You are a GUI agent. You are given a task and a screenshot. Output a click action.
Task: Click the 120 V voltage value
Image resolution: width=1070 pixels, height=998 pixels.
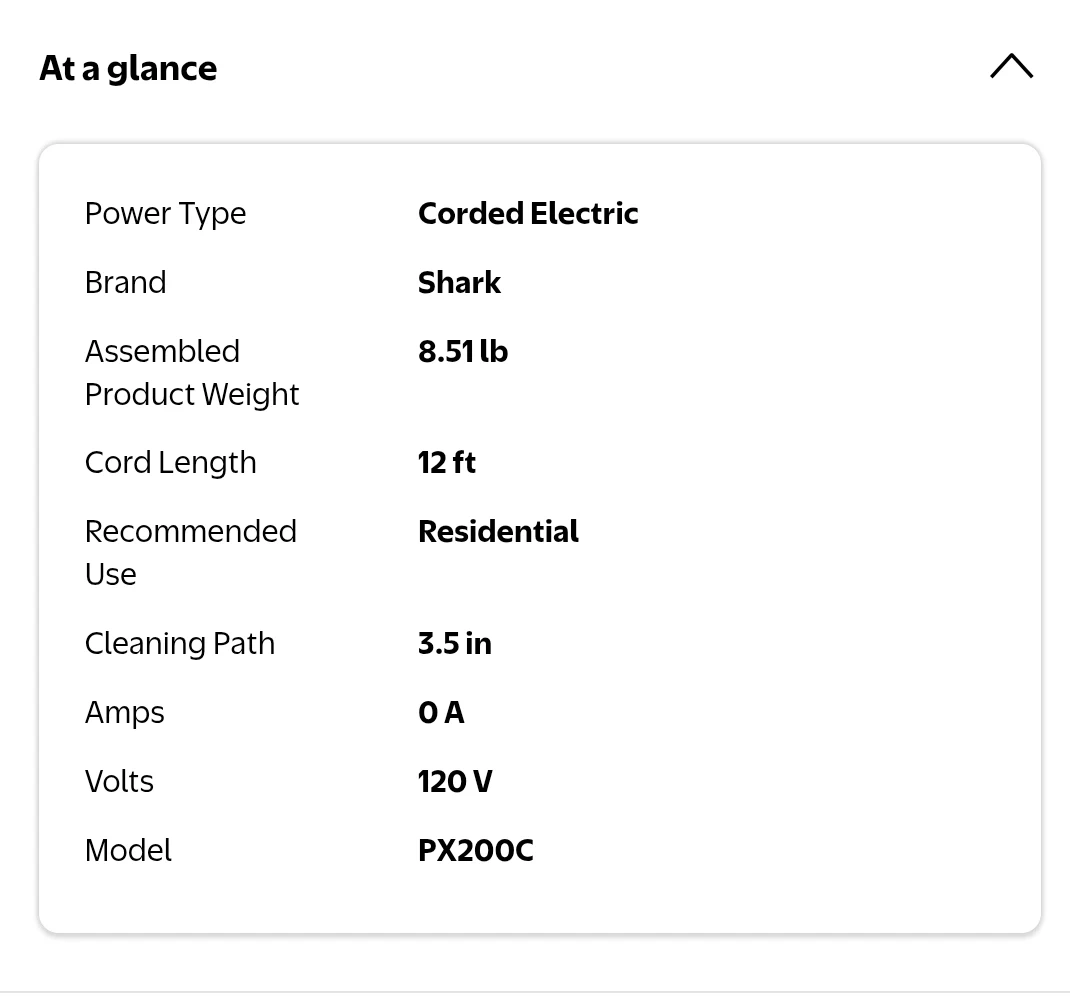pyautogui.click(x=455, y=781)
